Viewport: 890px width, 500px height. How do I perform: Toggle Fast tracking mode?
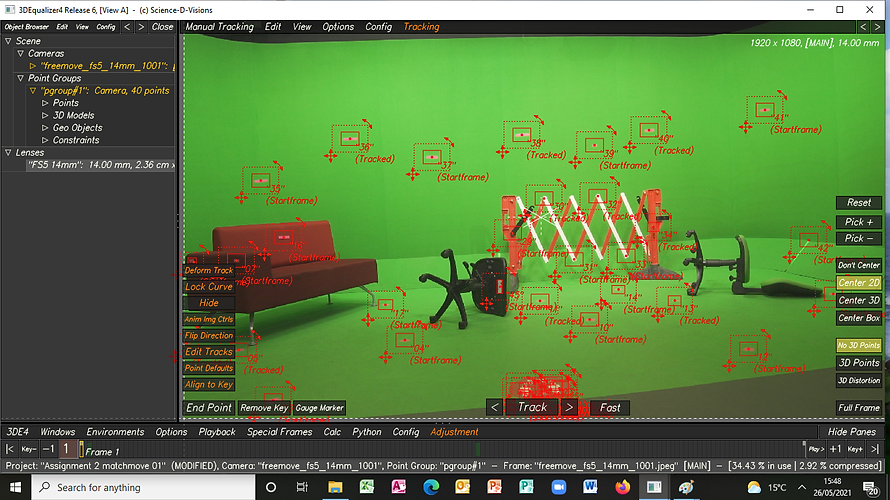click(x=610, y=407)
